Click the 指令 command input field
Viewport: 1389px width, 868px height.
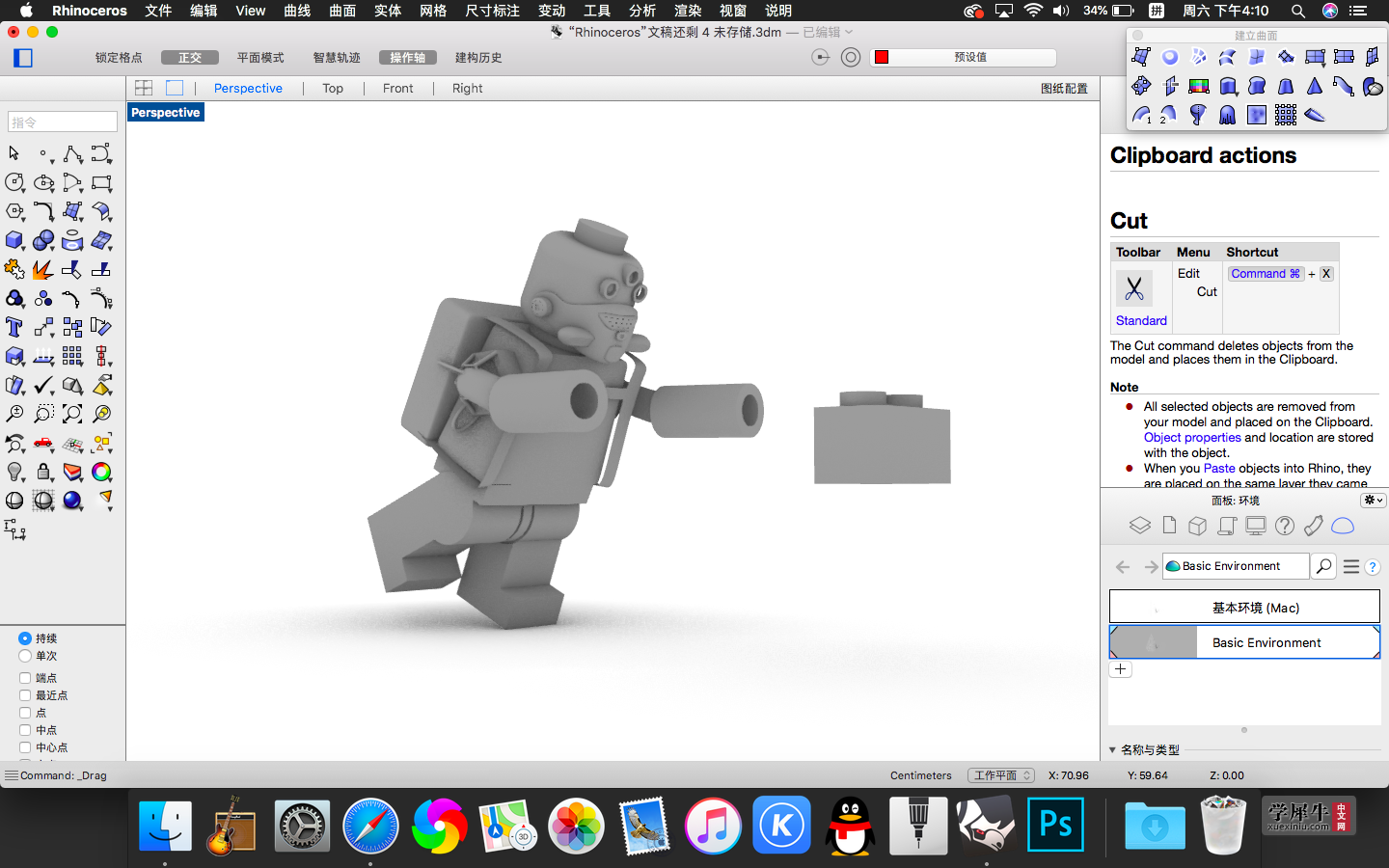[63, 122]
